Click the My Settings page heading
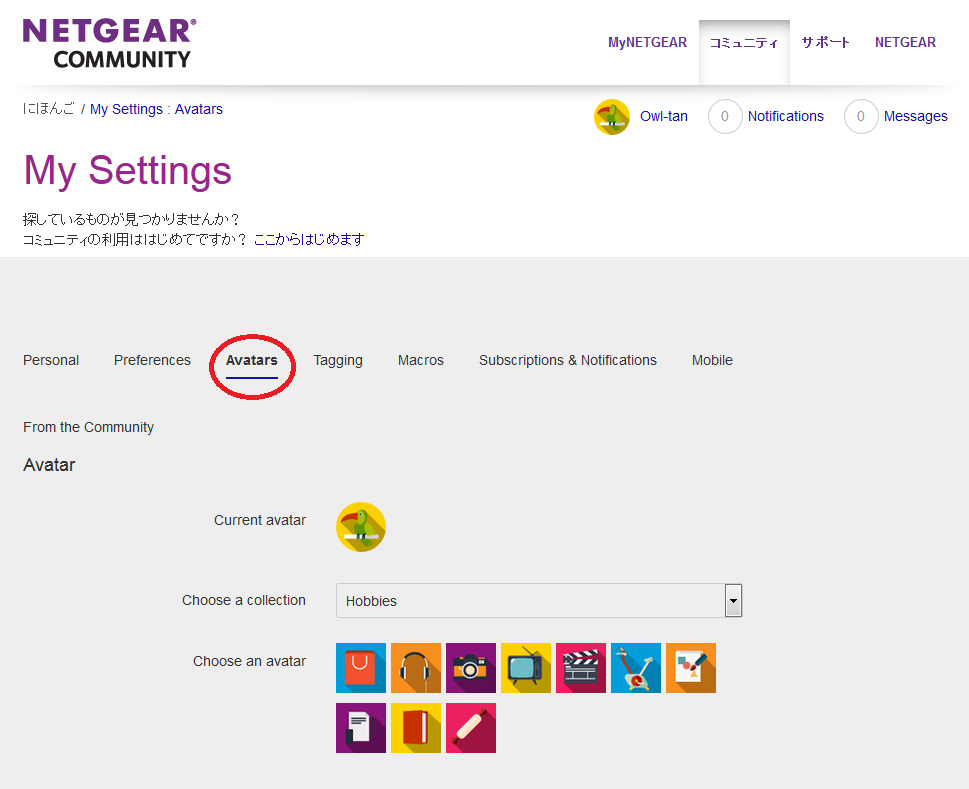Viewport: 969px width, 789px height. [x=127, y=171]
